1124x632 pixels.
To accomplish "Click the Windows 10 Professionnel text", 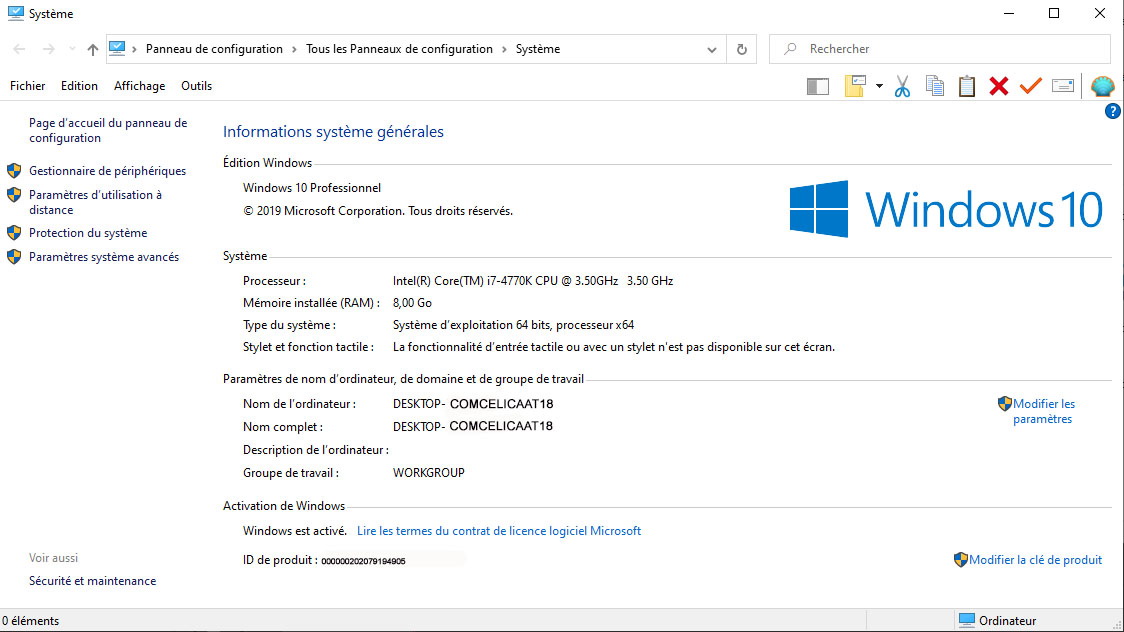I will (x=312, y=188).
